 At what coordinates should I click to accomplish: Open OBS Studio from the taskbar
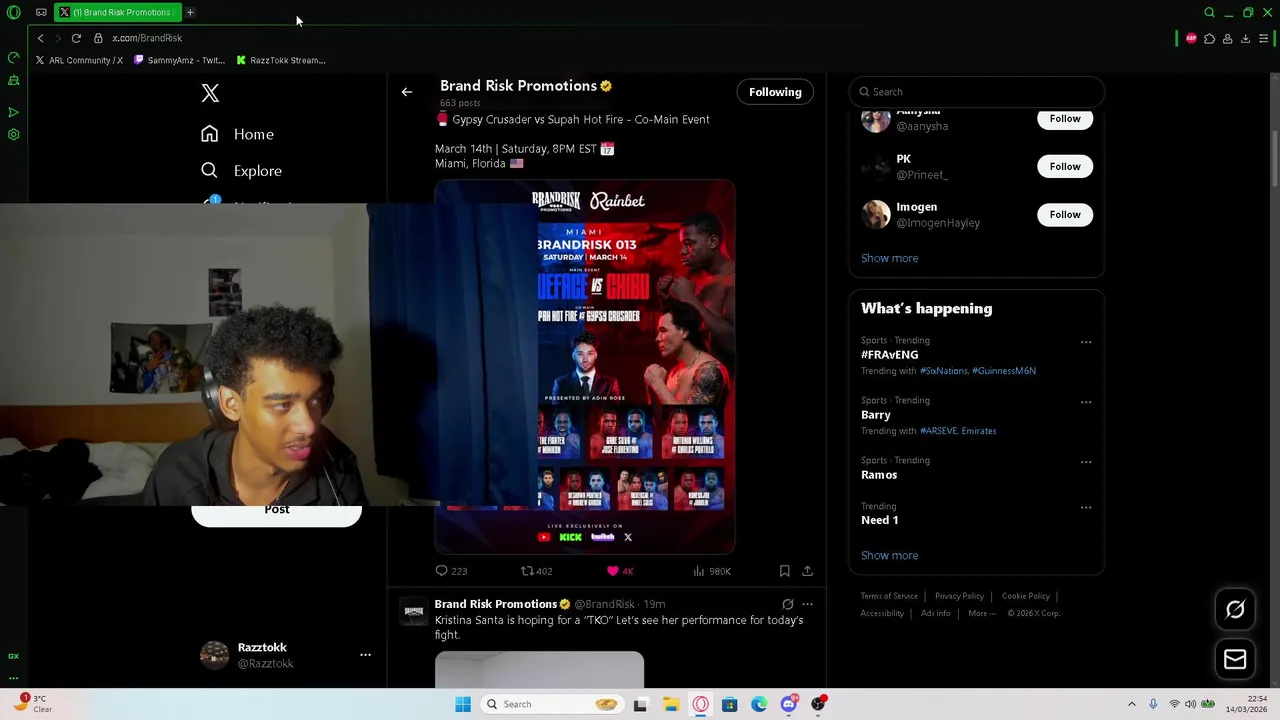819,704
